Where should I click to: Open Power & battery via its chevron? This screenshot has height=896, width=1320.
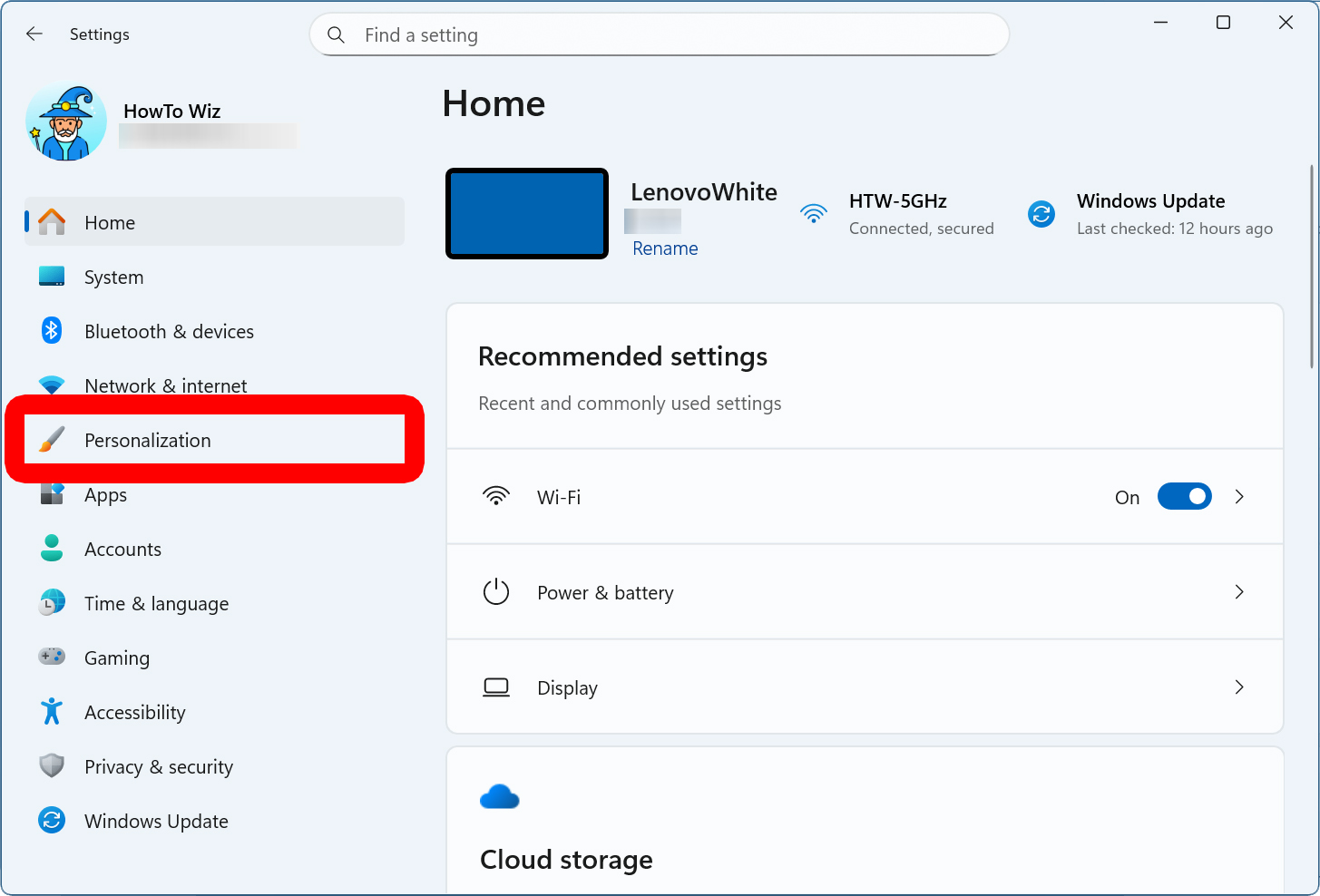pyautogui.click(x=1239, y=592)
